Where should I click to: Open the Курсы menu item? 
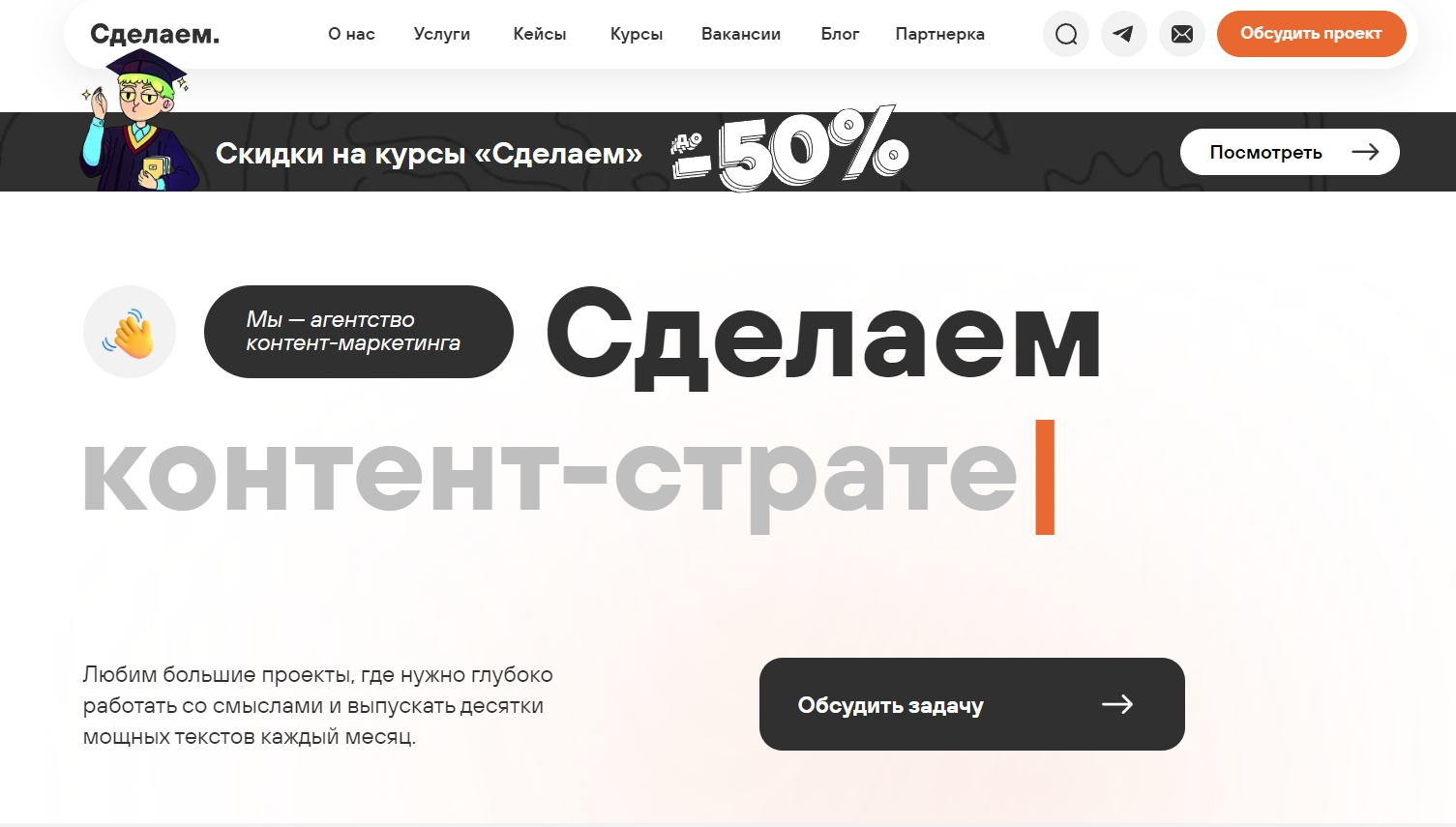[637, 34]
